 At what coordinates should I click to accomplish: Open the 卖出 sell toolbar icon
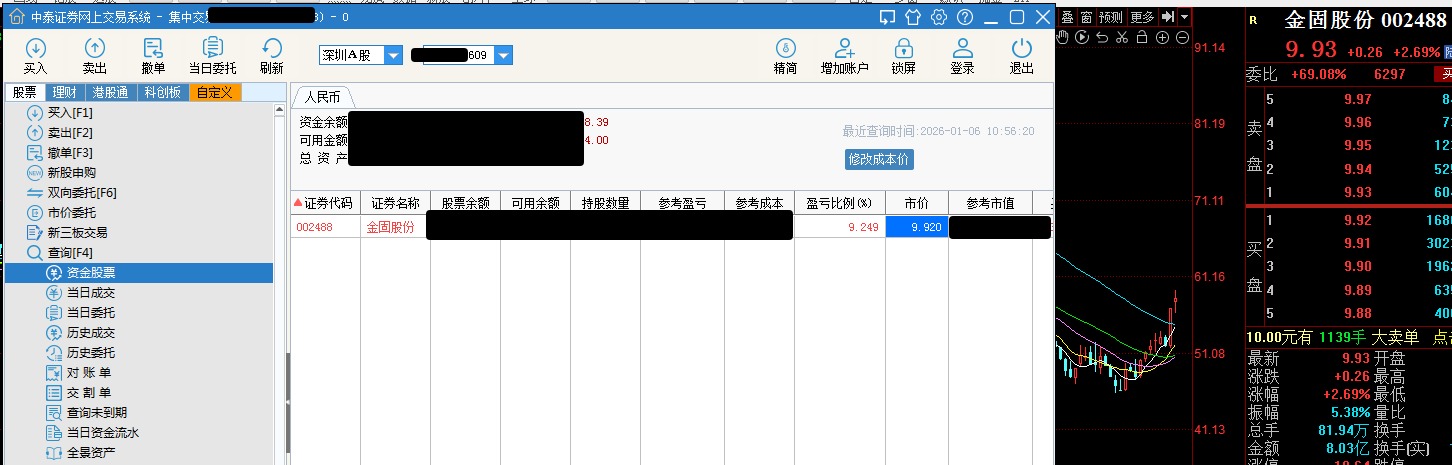tap(94, 56)
